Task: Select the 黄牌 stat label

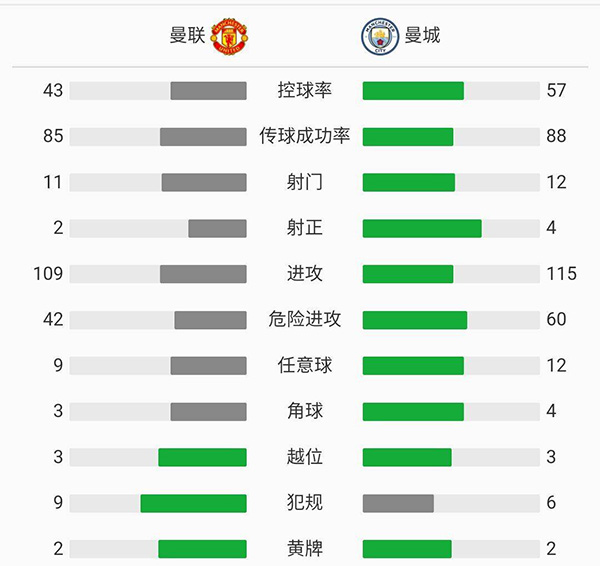Action: (305, 548)
